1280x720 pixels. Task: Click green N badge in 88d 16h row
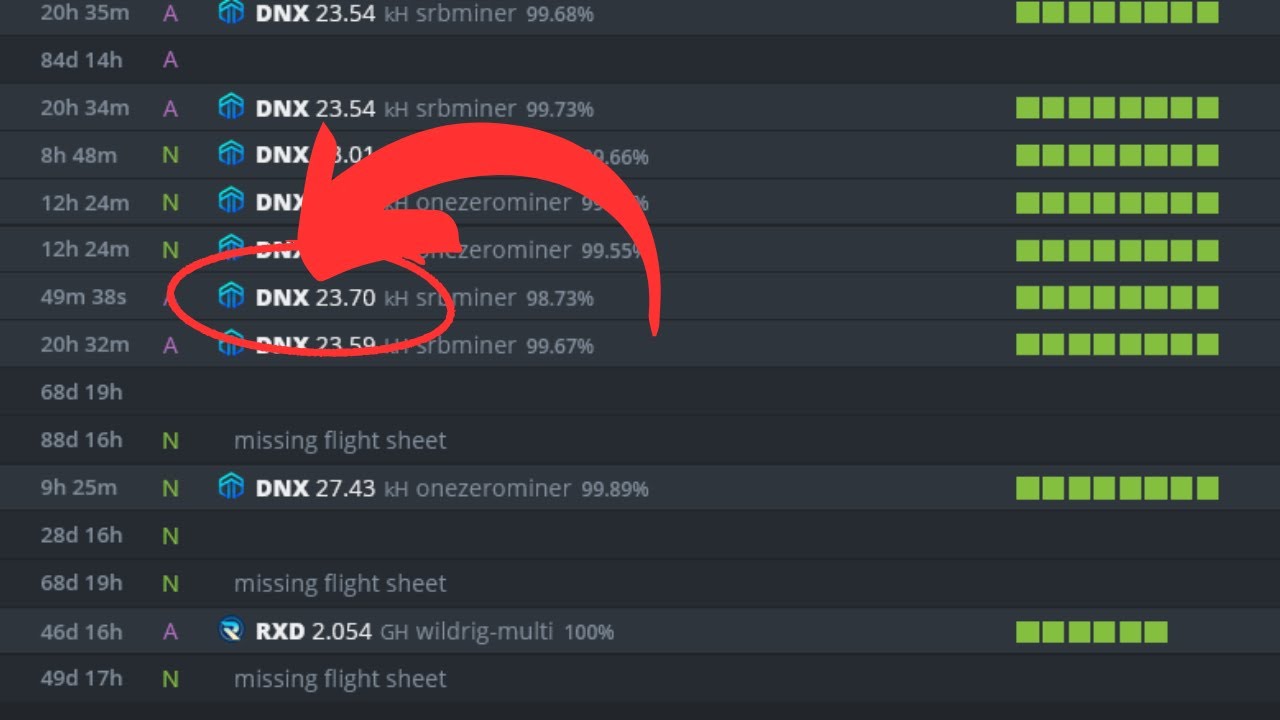point(170,440)
